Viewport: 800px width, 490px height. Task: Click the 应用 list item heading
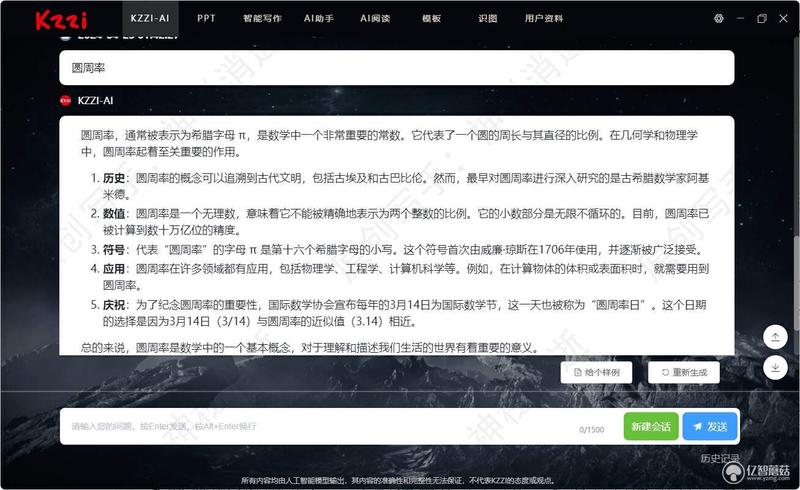(114, 269)
